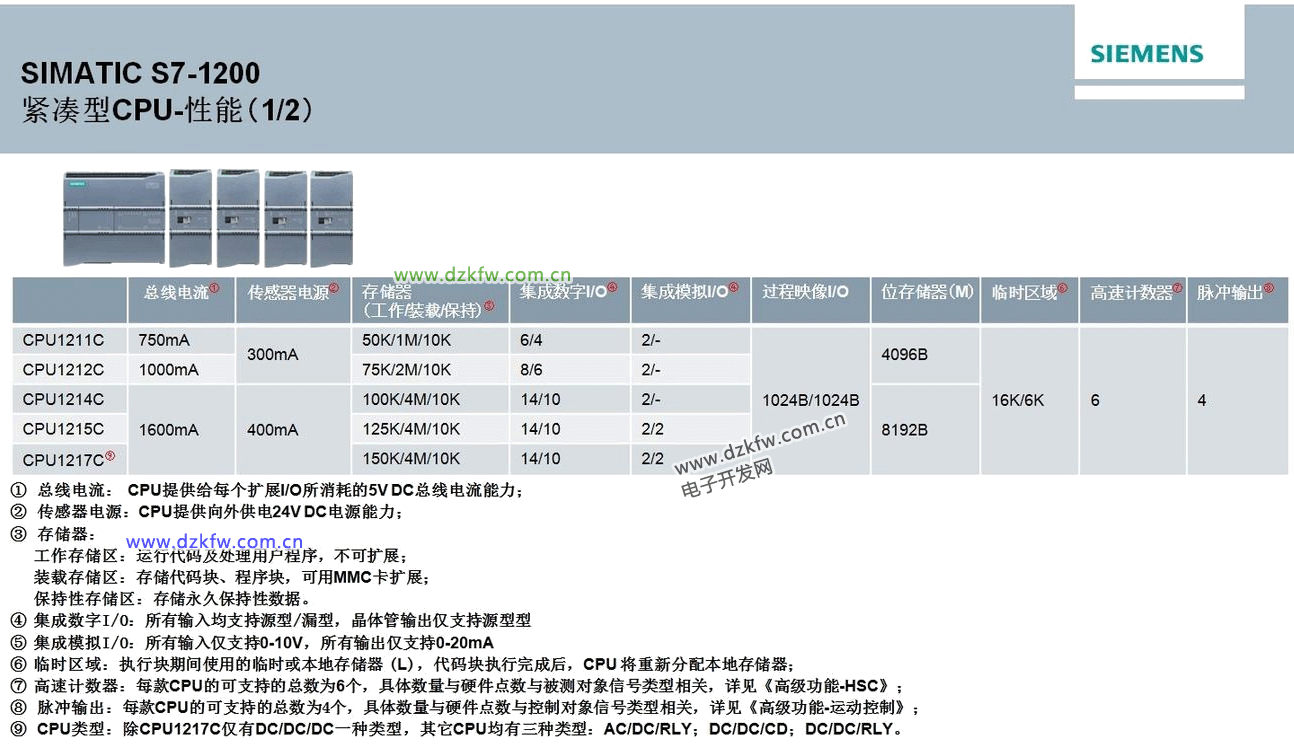Select footnote ① about 总线电流
1294x747 pixels.
(x=267, y=491)
